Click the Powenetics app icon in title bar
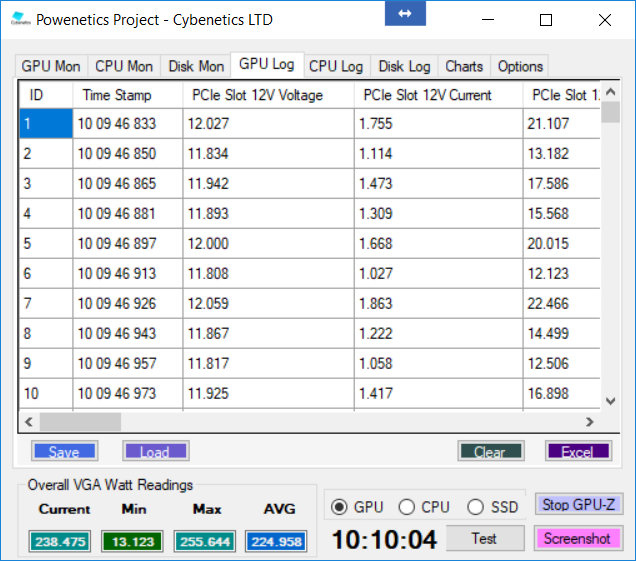 click(20, 19)
